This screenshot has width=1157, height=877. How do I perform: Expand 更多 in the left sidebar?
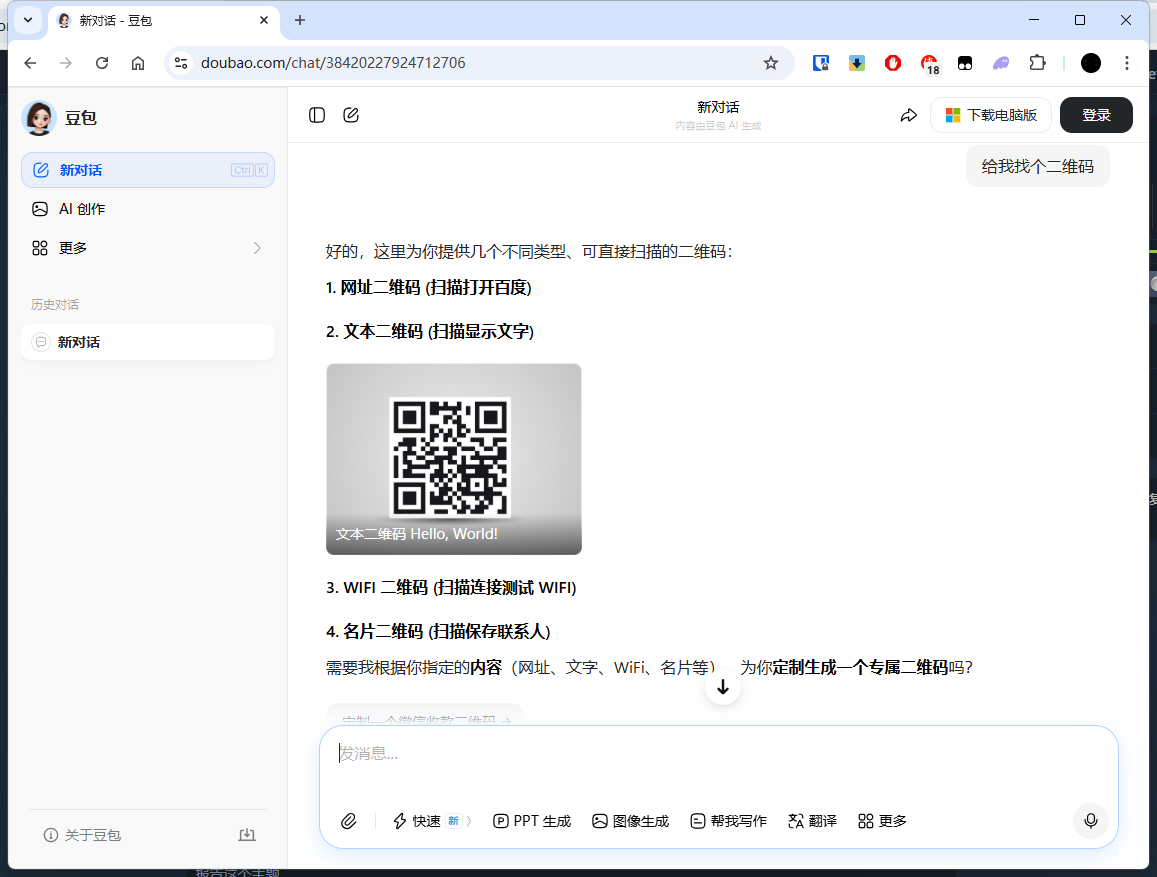[x=148, y=248]
